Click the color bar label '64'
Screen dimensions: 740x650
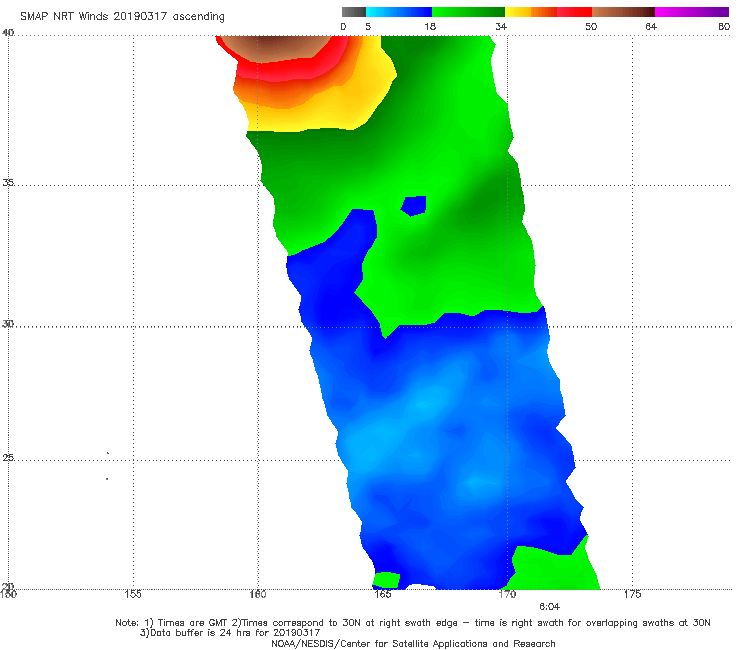[x=651, y=26]
